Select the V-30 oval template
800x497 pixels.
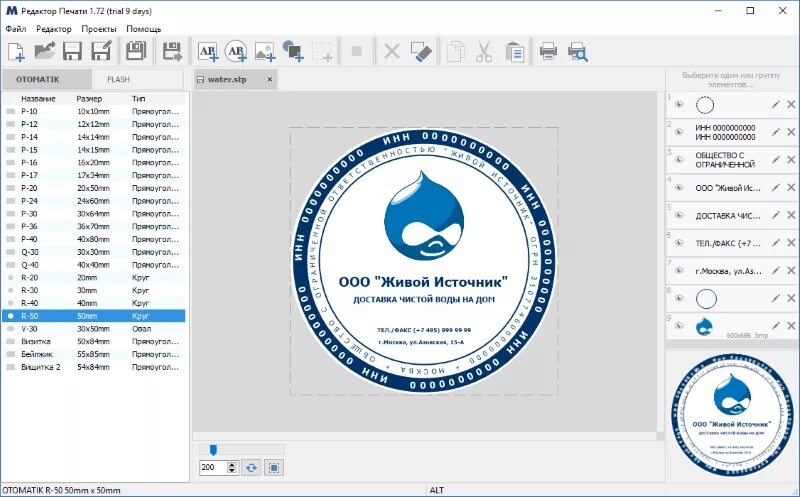tap(94, 329)
